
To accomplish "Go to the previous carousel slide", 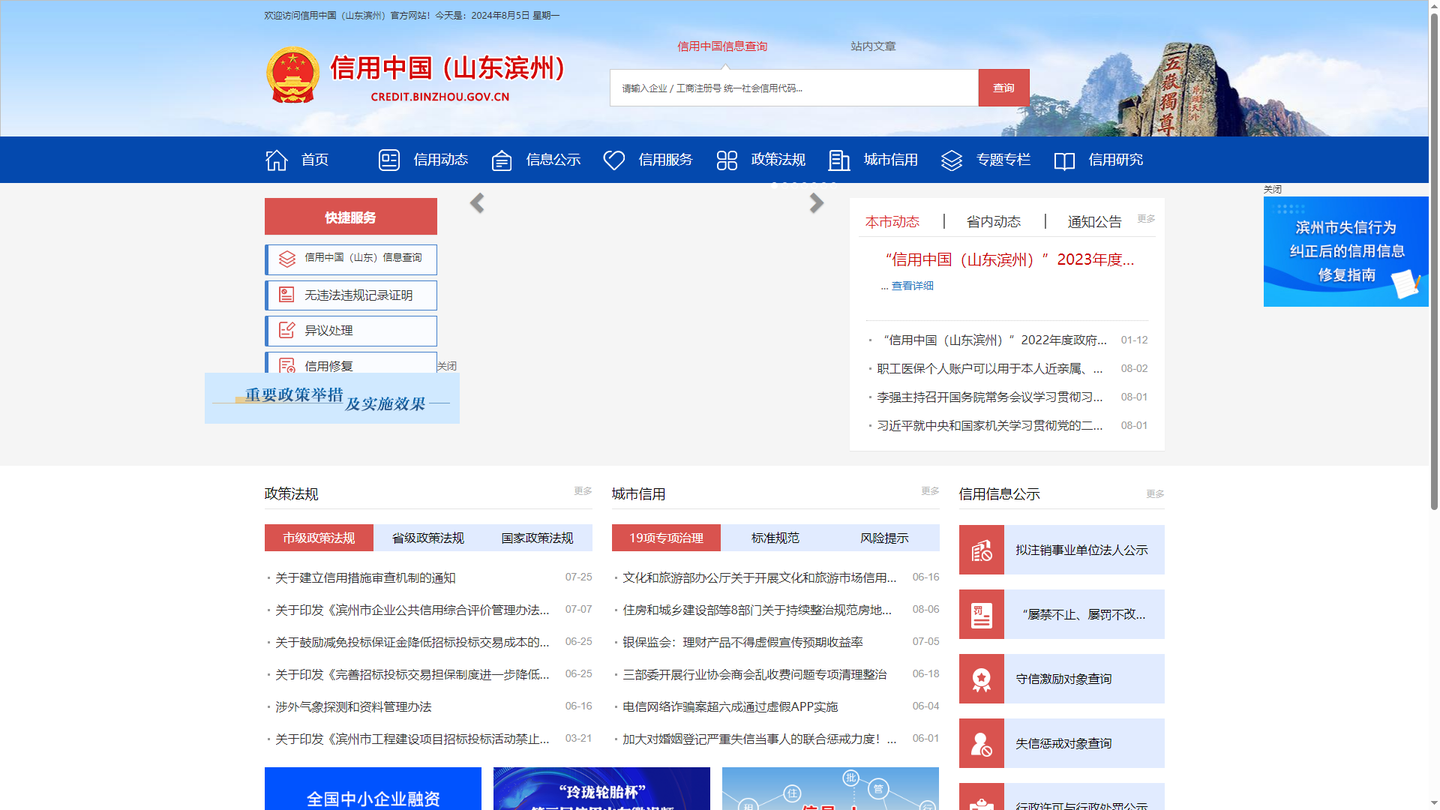I will 477,203.
